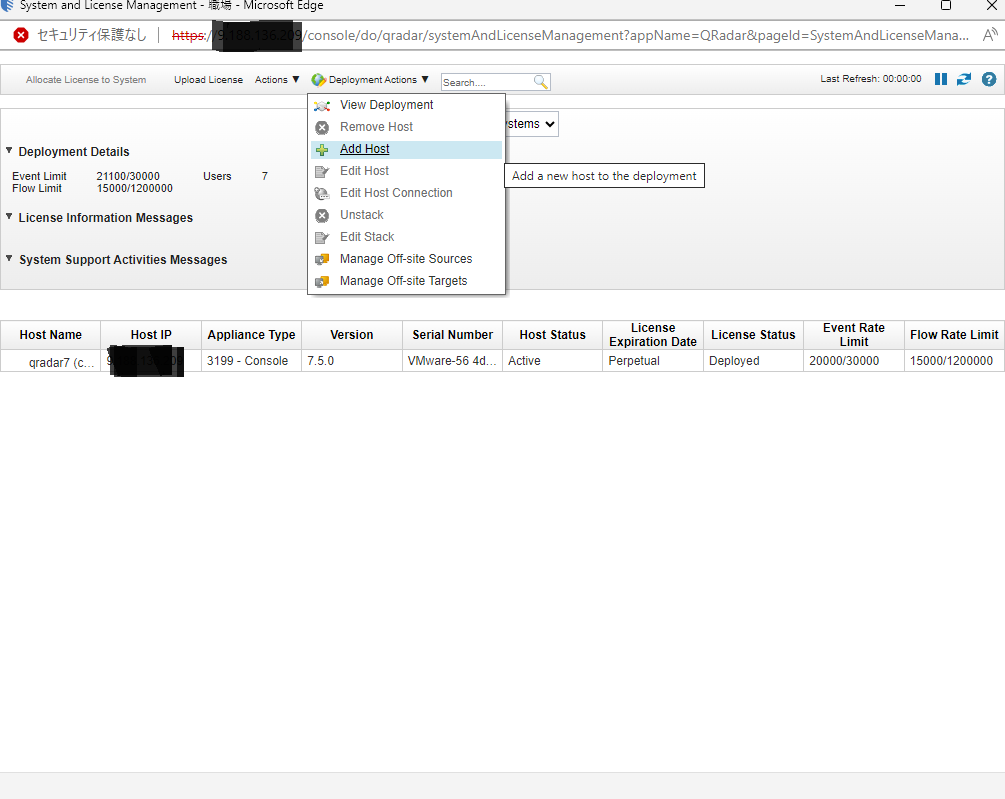Open the Deployment Actions dropdown

click(370, 79)
